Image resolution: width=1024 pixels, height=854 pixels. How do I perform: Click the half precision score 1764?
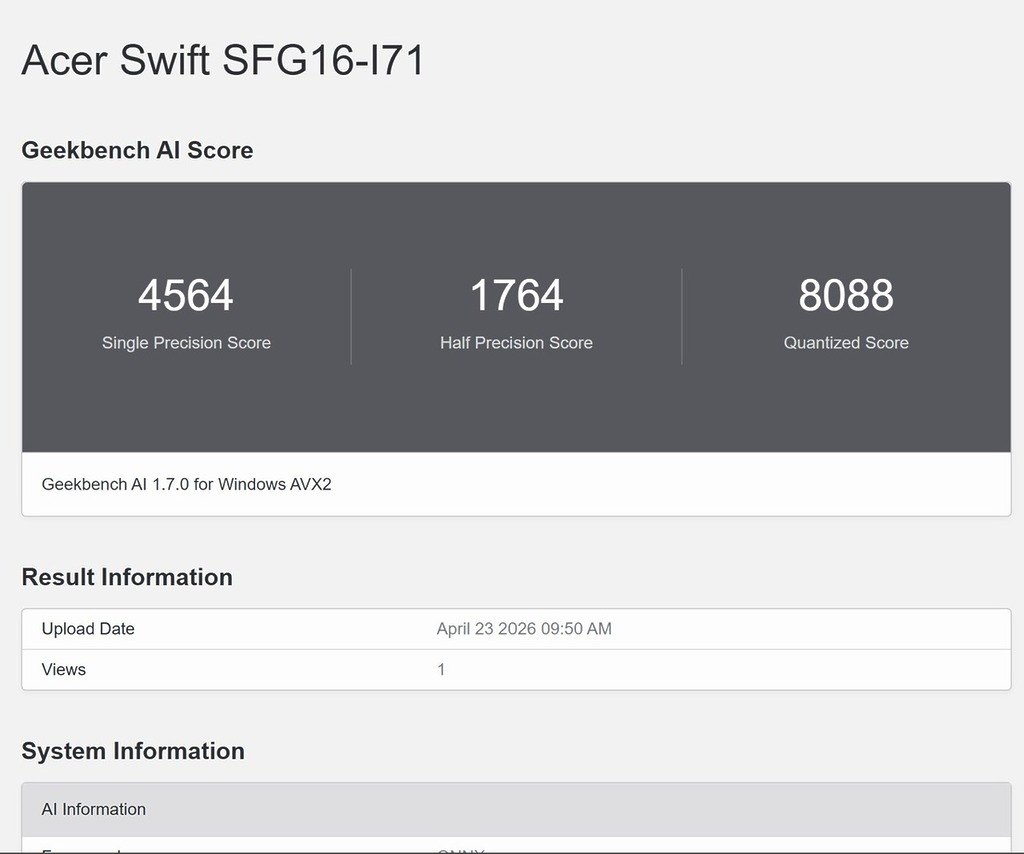click(517, 295)
